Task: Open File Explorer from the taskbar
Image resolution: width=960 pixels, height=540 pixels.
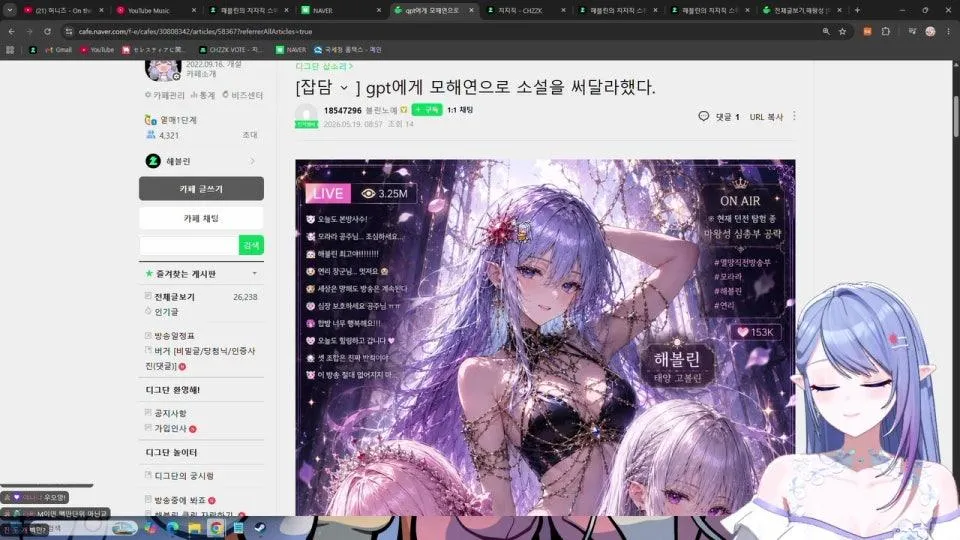Action: pyautogui.click(x=195, y=528)
